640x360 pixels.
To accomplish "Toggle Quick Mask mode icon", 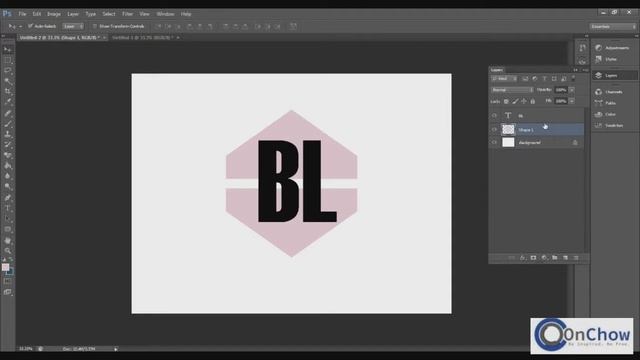I will point(8,281).
